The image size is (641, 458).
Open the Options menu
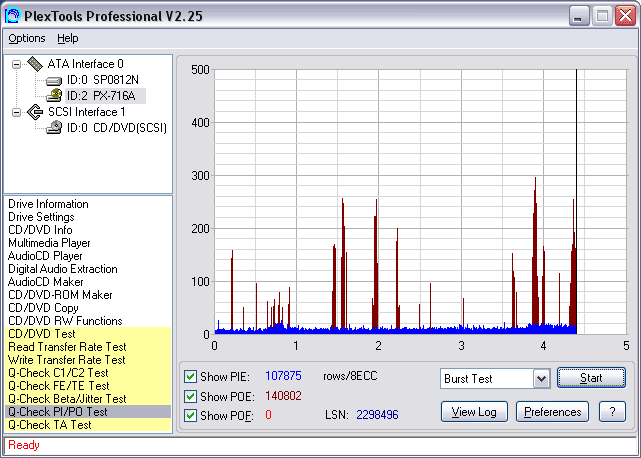pyautogui.click(x=27, y=38)
